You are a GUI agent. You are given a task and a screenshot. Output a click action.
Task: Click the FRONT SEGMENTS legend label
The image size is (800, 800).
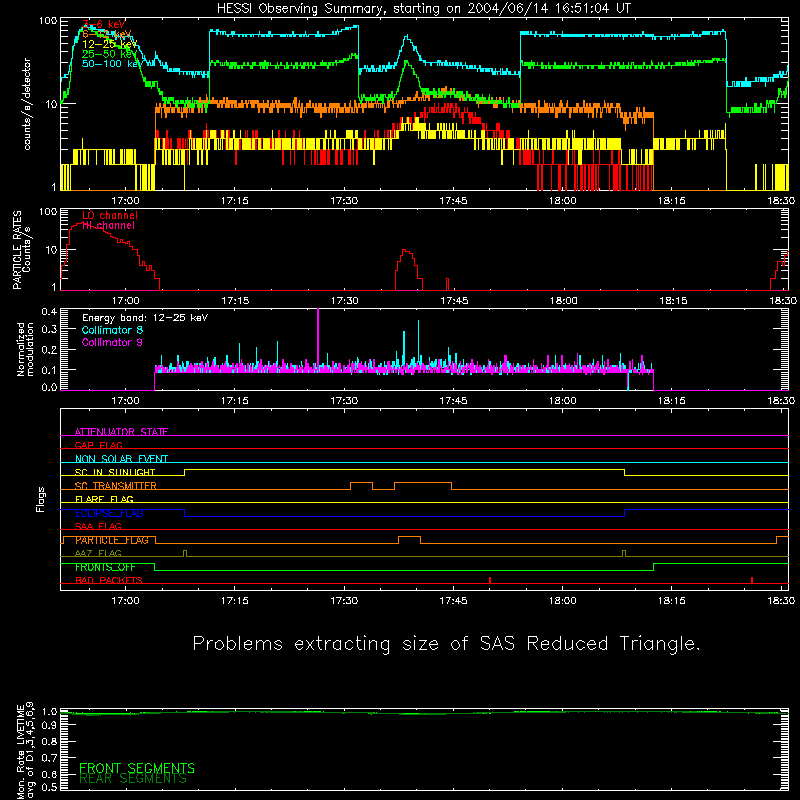[x=137, y=768]
